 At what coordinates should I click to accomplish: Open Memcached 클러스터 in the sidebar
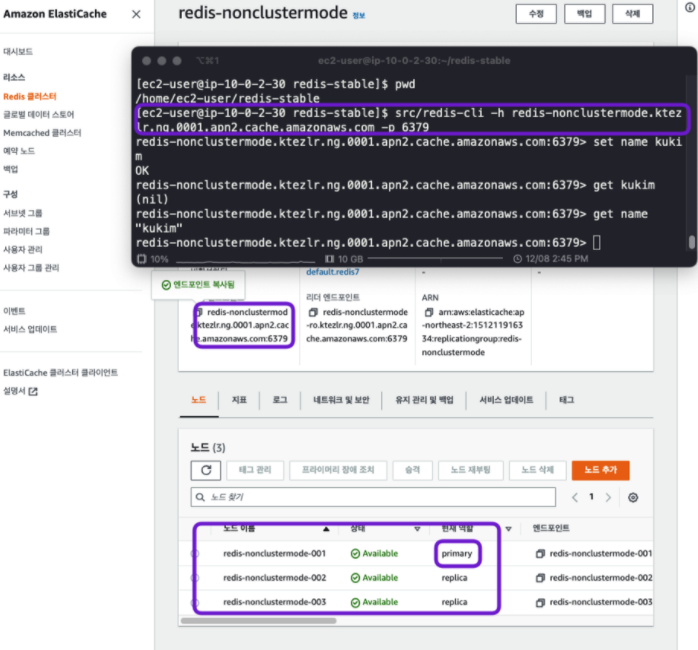[42, 133]
